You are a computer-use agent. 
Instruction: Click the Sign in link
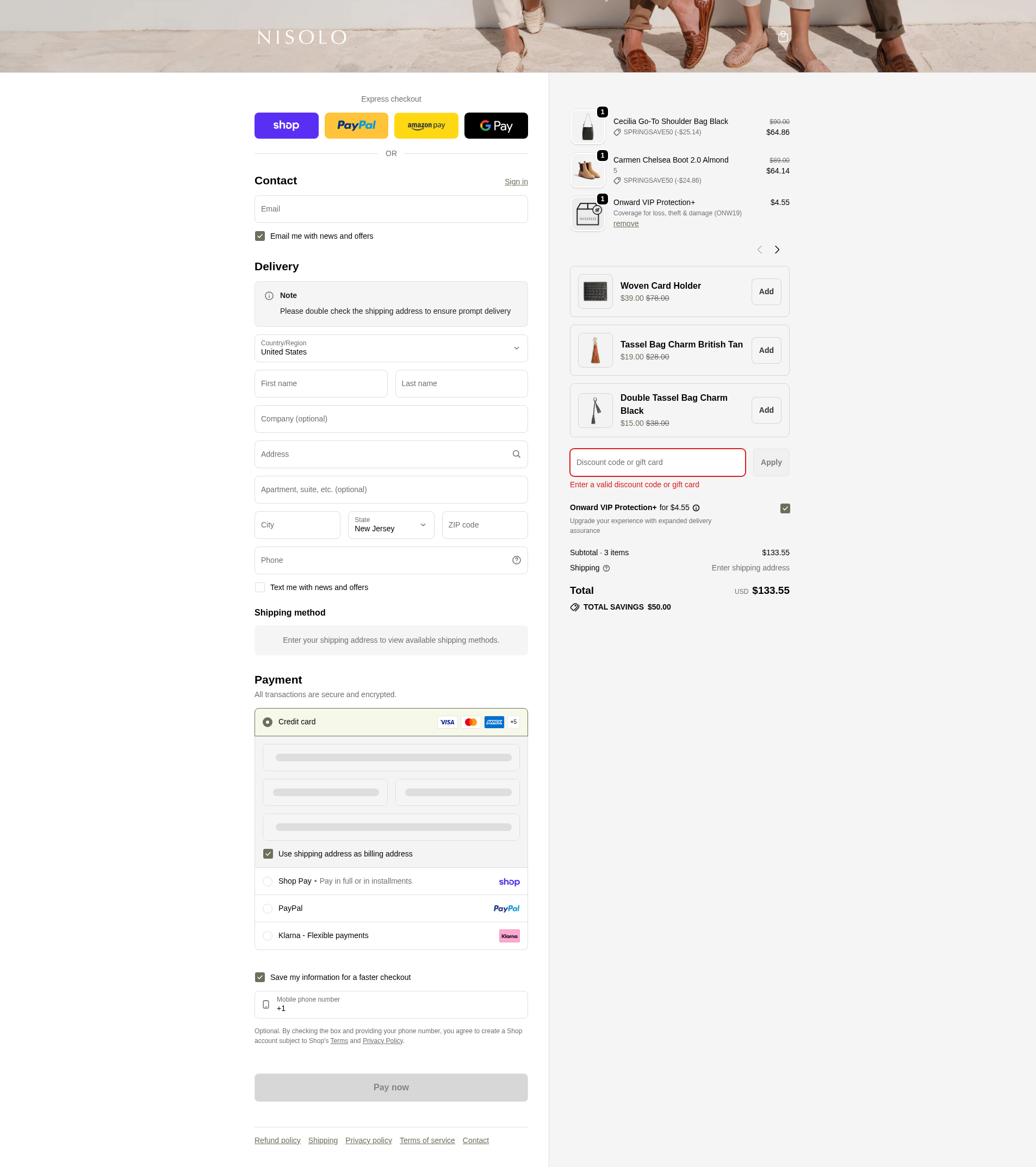516,182
